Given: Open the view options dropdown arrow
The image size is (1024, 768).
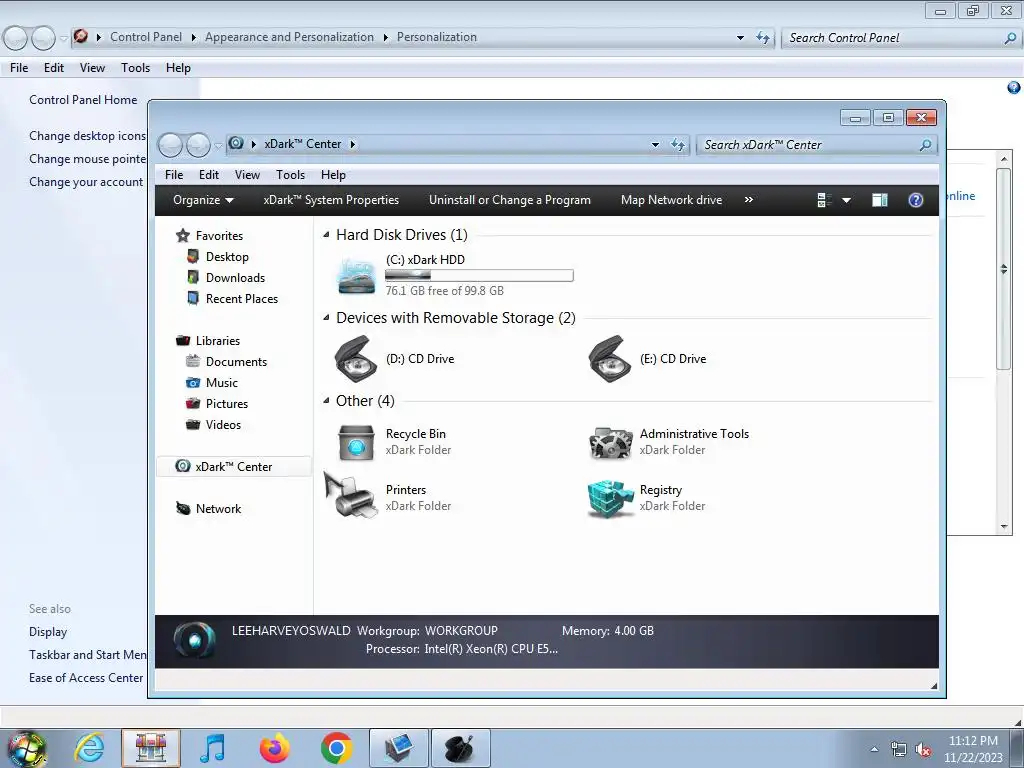Looking at the screenshot, I should [x=846, y=200].
